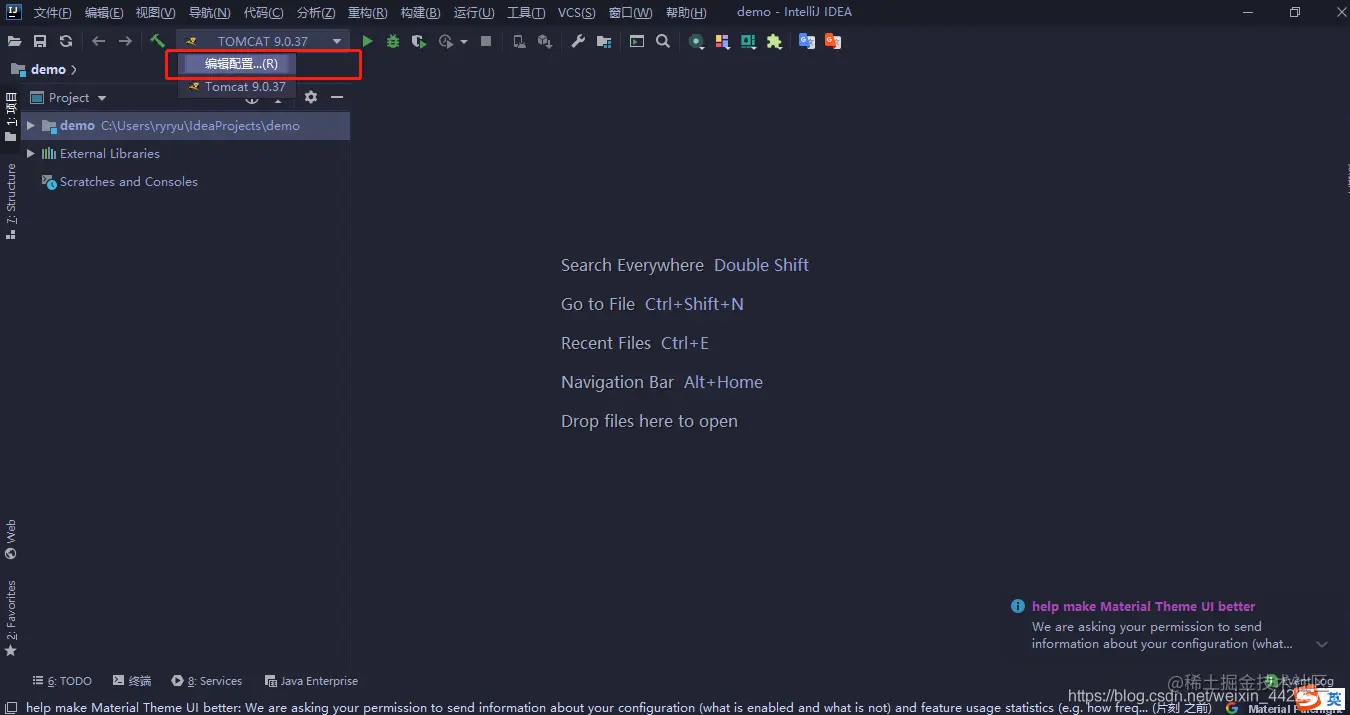Open the VCS(S) menu
The height and width of the screenshot is (715, 1350).
pyautogui.click(x=576, y=13)
